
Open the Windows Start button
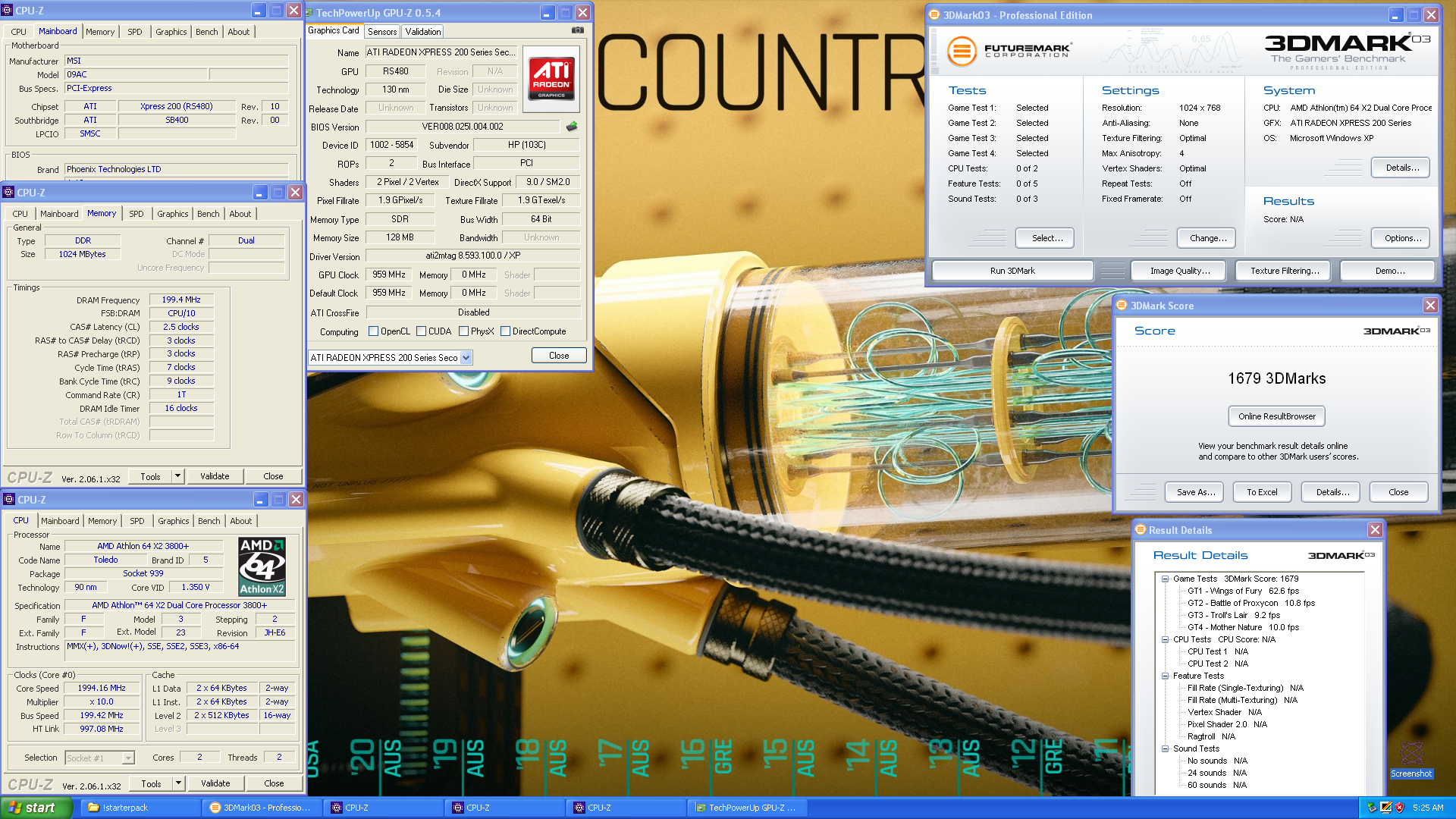(36, 808)
